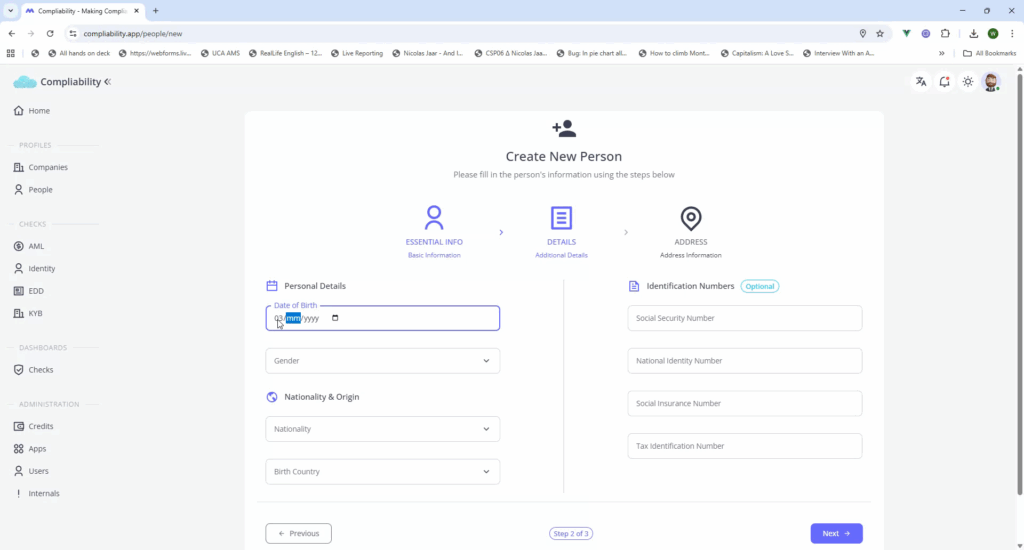This screenshot has height=550, width=1024.
Task: Open the translate language icon
Action: click(920, 82)
